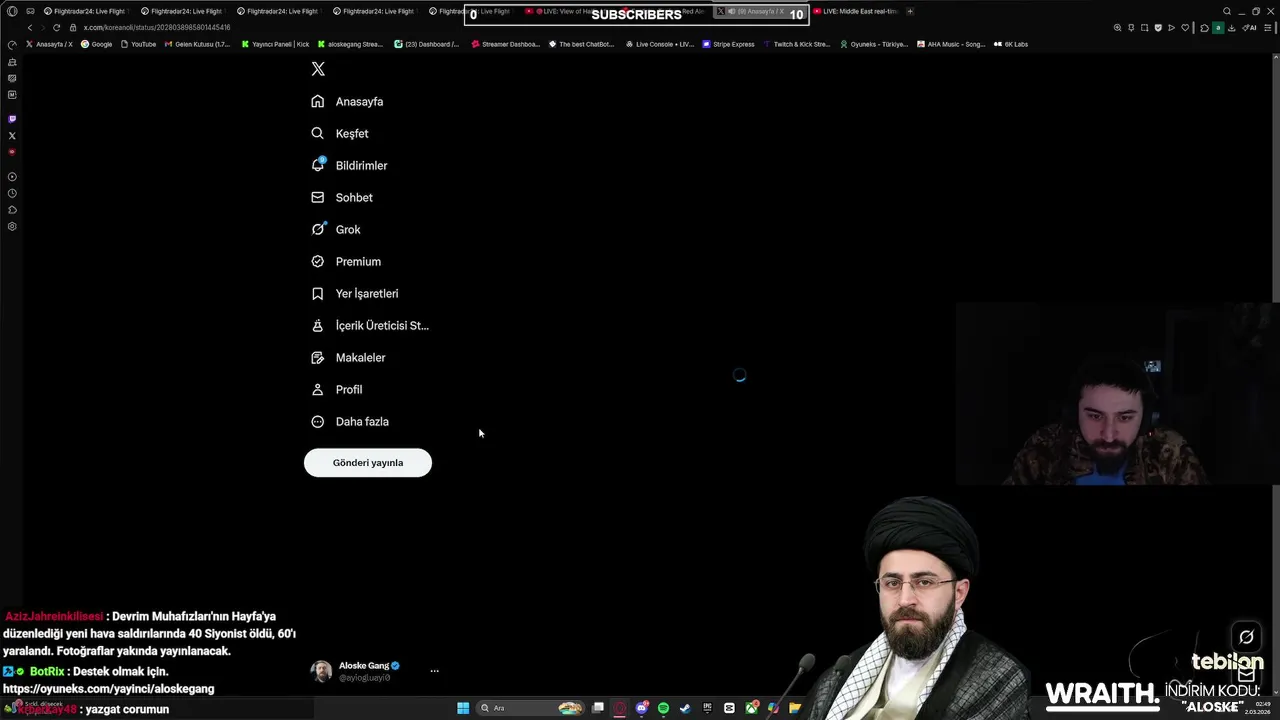Open Anasayfa in the X sidebar
This screenshot has height=720, width=1280.
347,101
